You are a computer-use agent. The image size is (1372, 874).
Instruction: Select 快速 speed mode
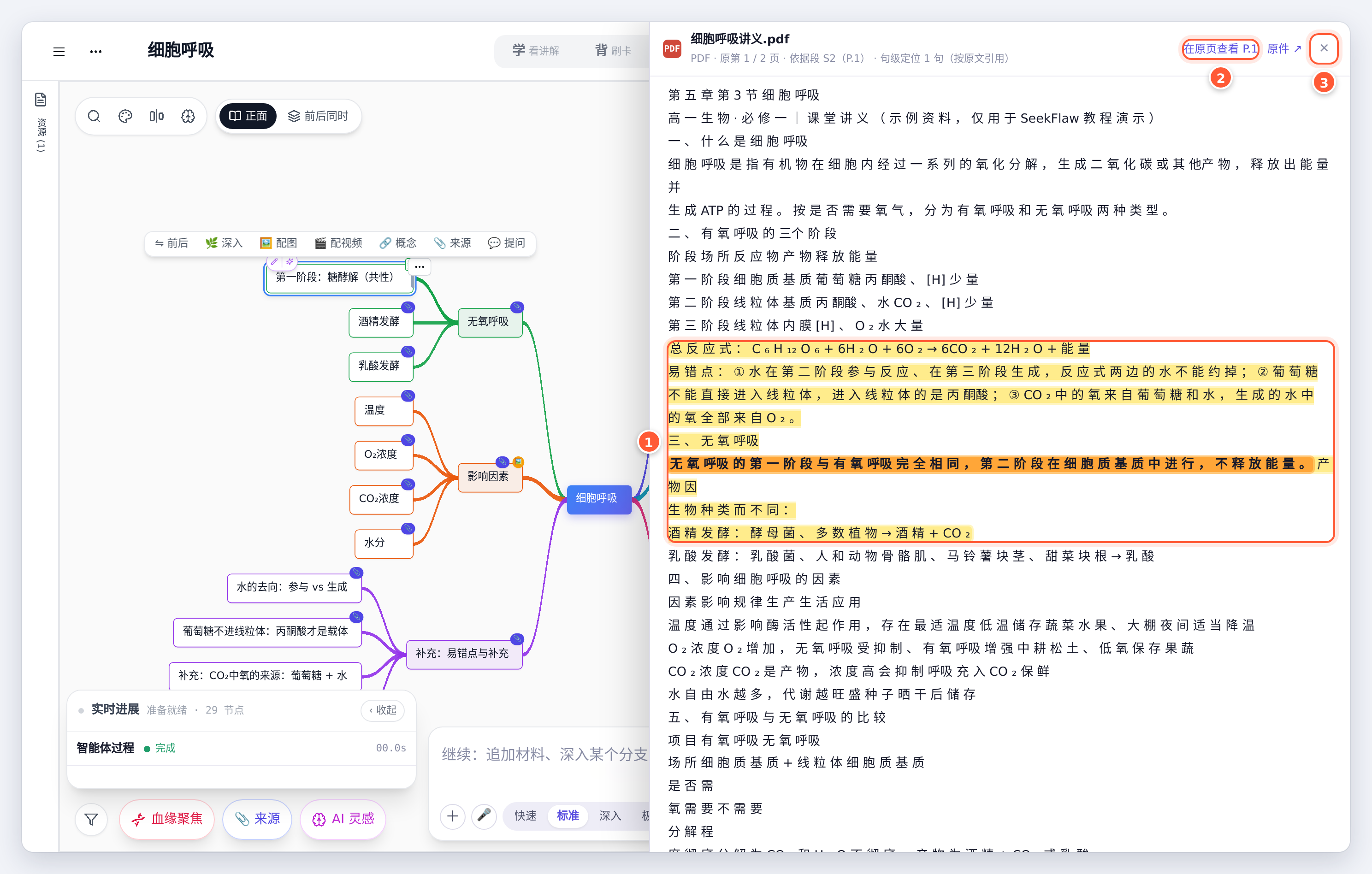(x=525, y=816)
